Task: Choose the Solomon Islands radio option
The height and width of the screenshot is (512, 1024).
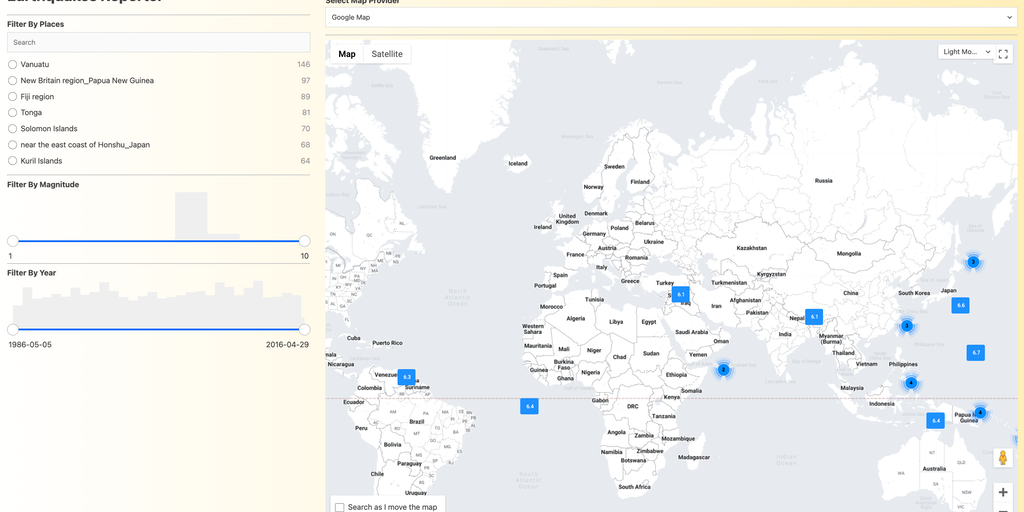Action: (x=13, y=129)
